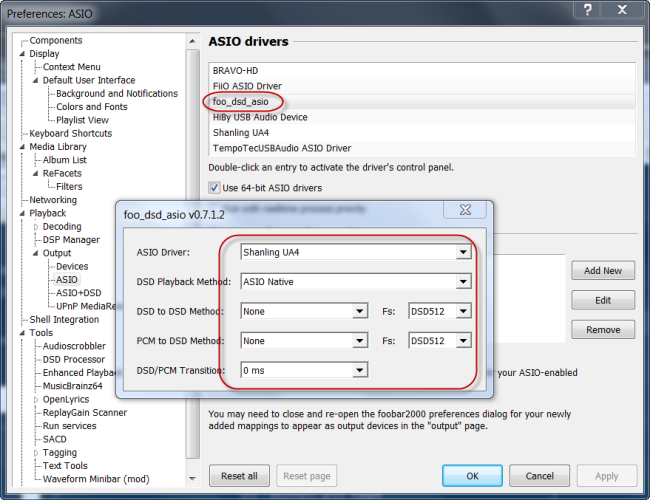Open Album List page
This screenshot has width=650, height=500.
tap(65, 160)
